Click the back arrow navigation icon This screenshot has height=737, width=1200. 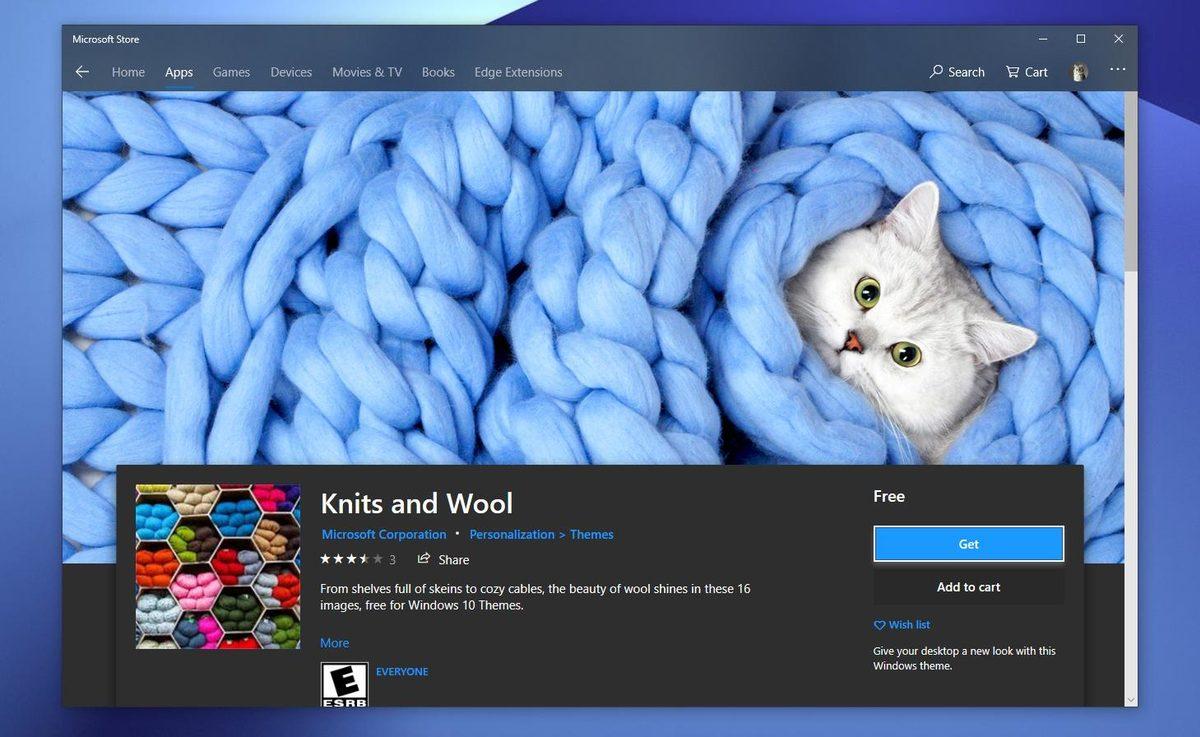pos(81,71)
